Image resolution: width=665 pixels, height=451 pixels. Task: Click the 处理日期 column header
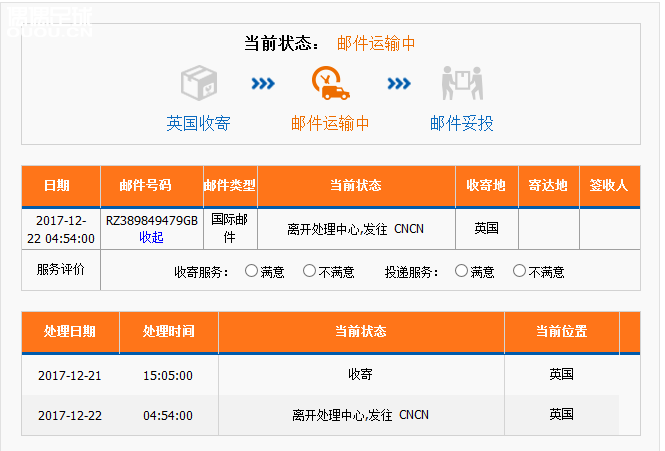tap(70, 331)
